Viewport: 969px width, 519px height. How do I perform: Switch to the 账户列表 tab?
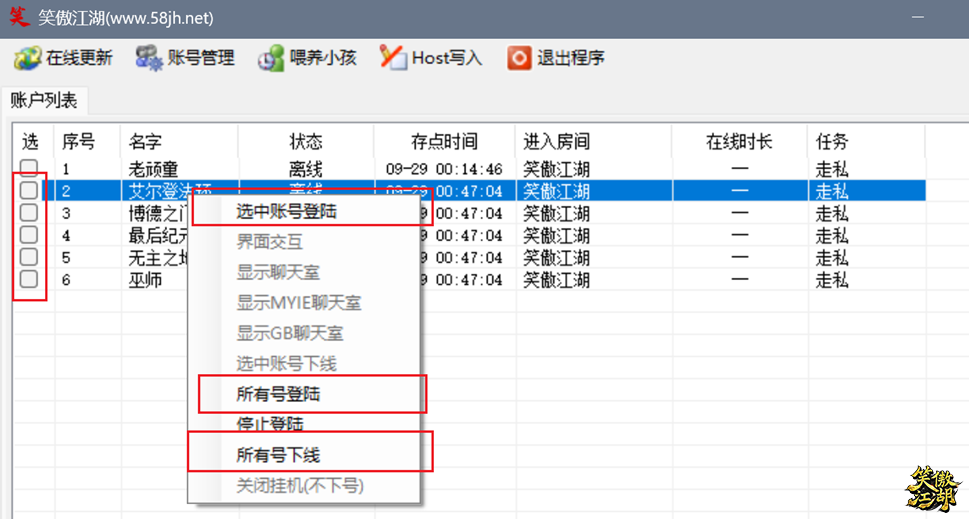coord(44,101)
